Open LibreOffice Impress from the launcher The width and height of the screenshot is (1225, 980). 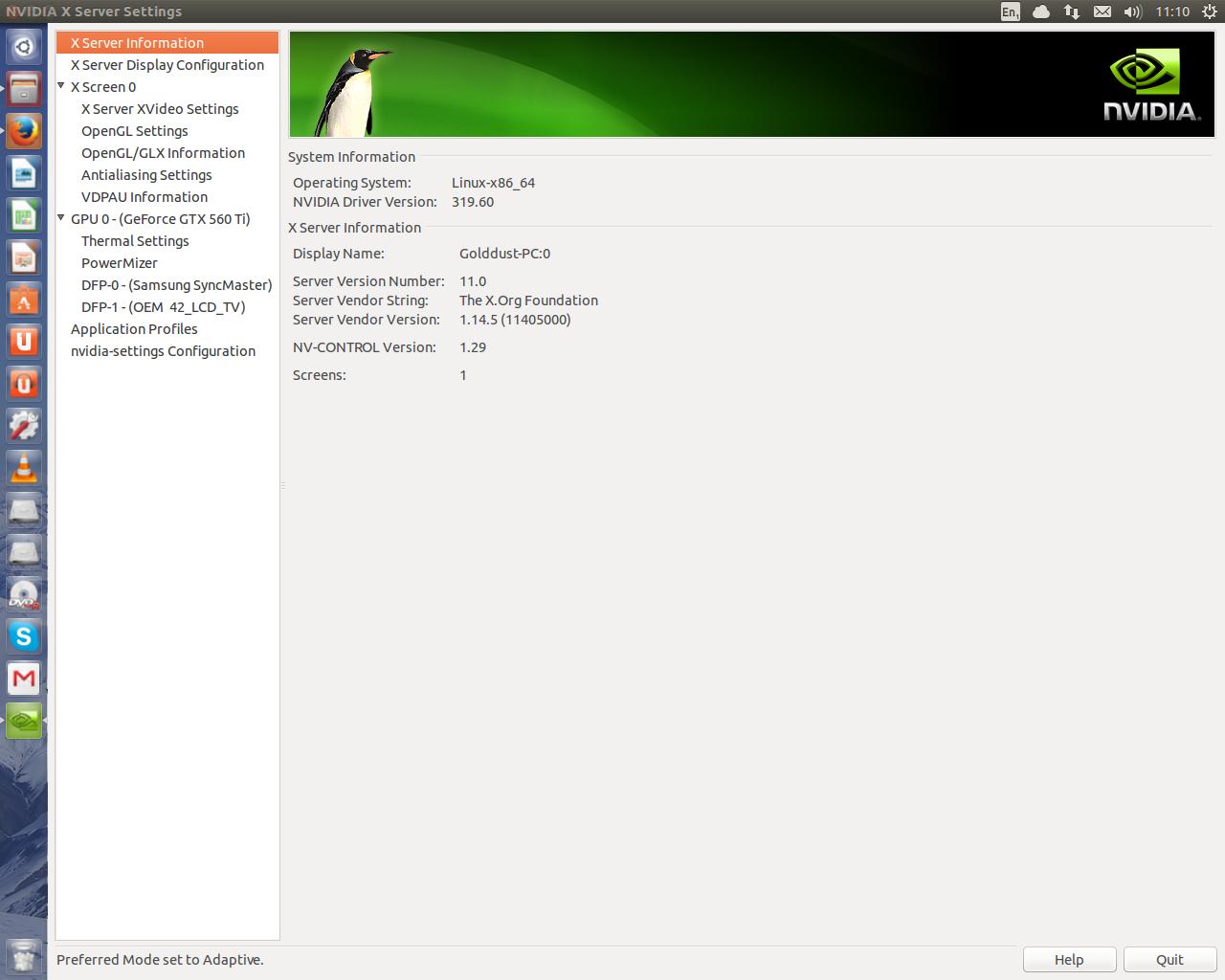pos(24,258)
